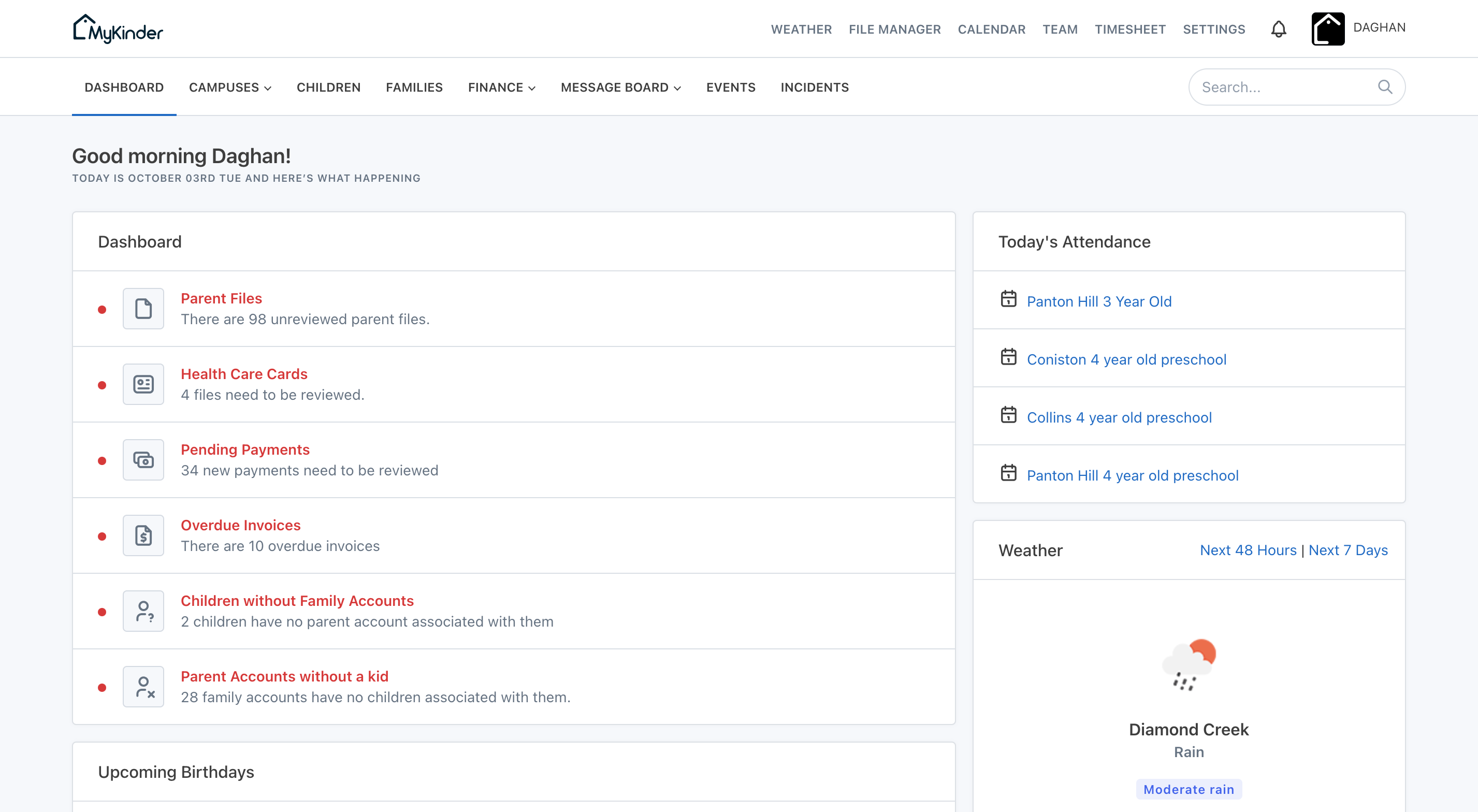Image resolution: width=1478 pixels, height=812 pixels.
Task: Show the Next 48 Hours forecast
Action: coord(1248,550)
